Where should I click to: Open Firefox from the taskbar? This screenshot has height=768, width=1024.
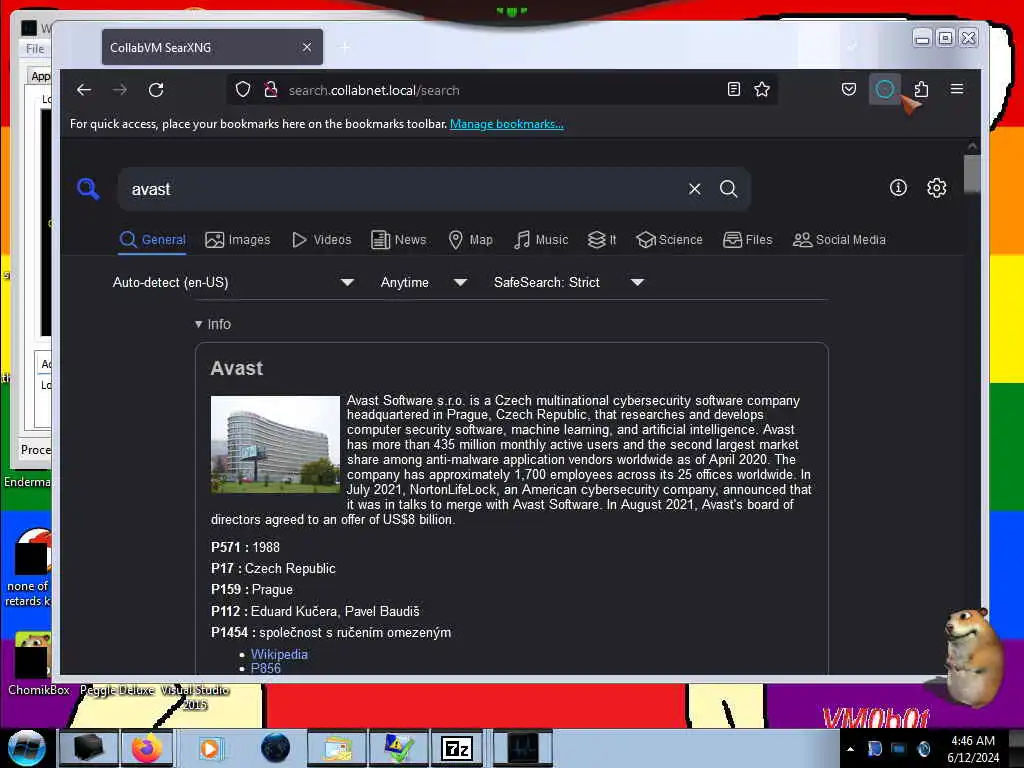coord(147,748)
